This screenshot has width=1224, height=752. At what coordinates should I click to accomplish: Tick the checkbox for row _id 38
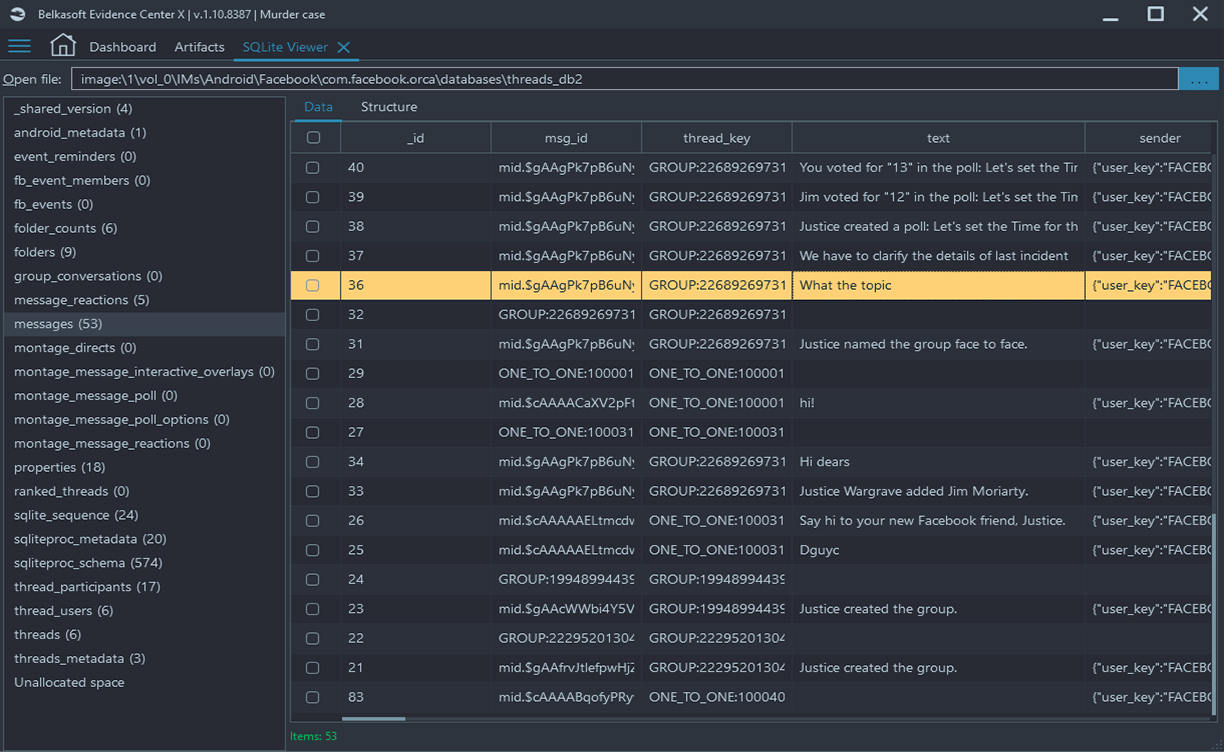313,226
